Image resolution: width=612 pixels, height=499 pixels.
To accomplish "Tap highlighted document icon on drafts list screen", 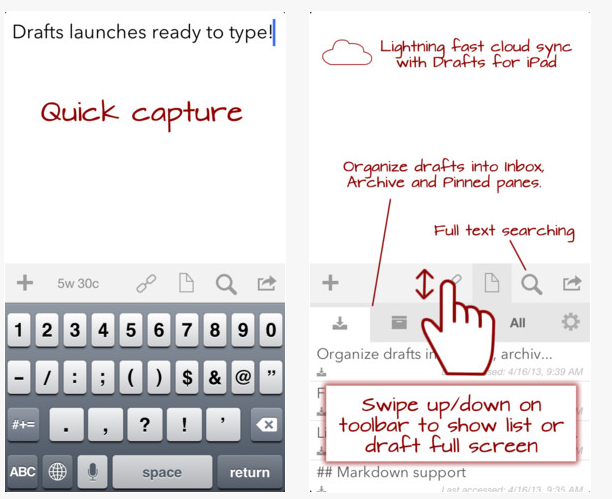I will [492, 283].
